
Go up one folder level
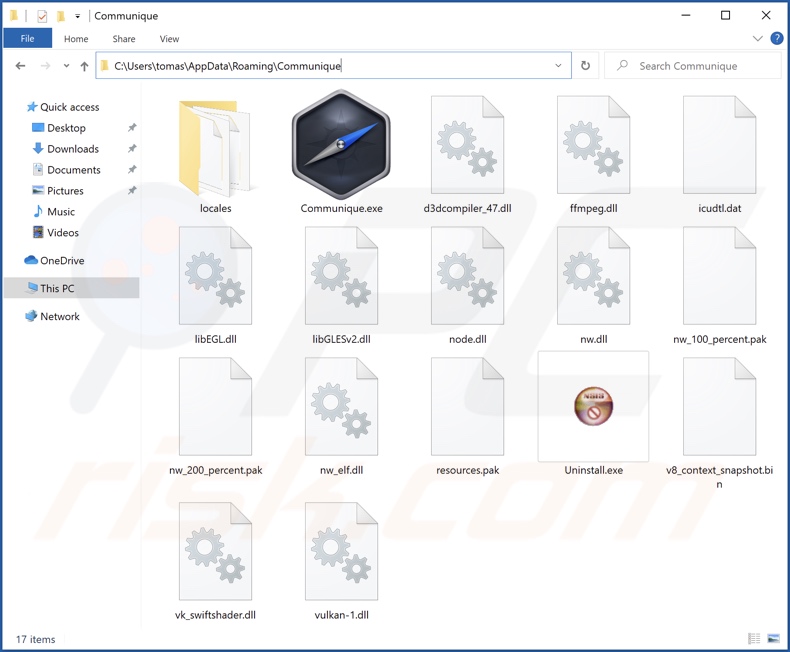coord(85,66)
